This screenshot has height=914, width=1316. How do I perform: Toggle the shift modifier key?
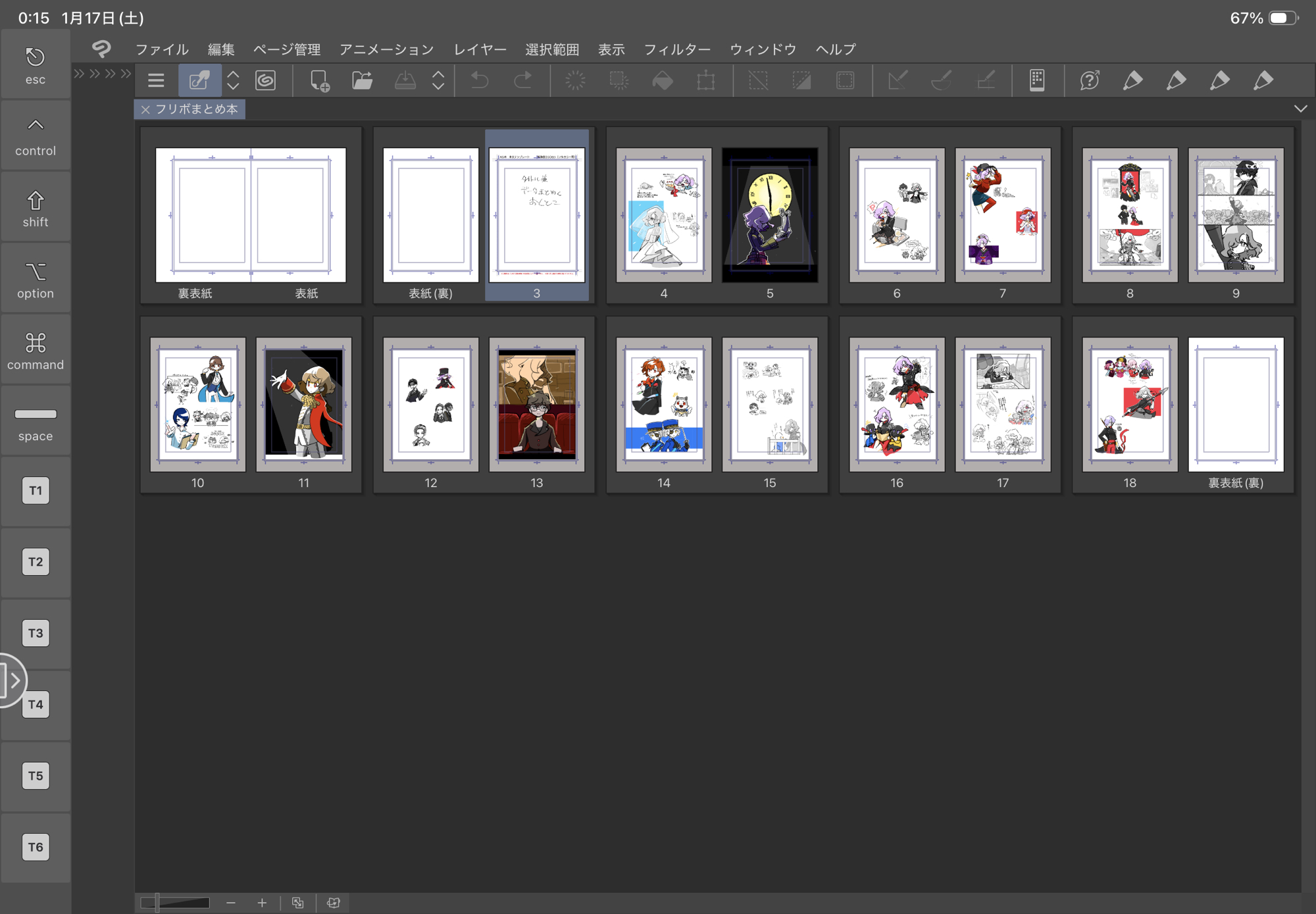pos(36,209)
